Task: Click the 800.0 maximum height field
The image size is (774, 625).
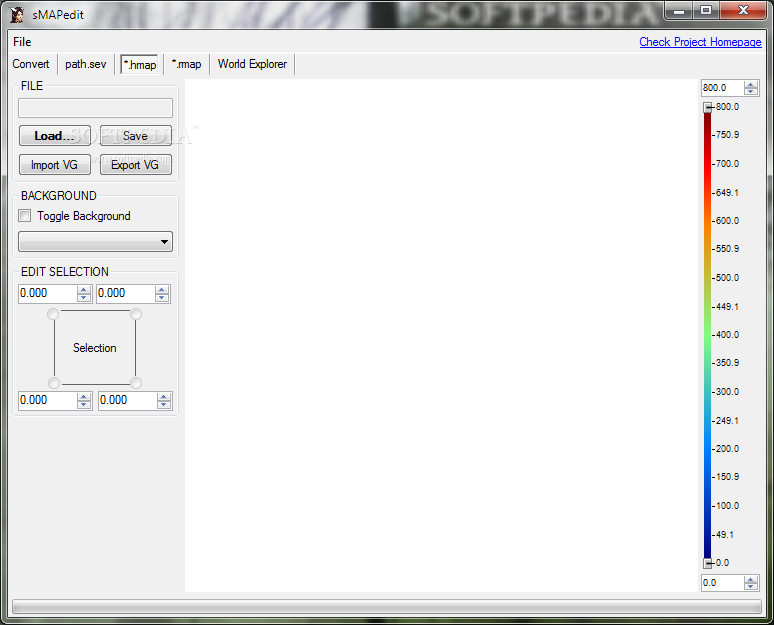Action: (722, 88)
